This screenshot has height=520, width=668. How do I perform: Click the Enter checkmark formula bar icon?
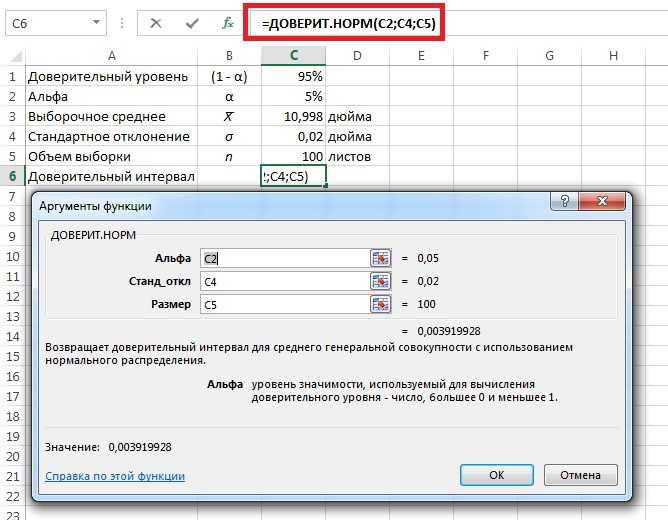(192, 23)
